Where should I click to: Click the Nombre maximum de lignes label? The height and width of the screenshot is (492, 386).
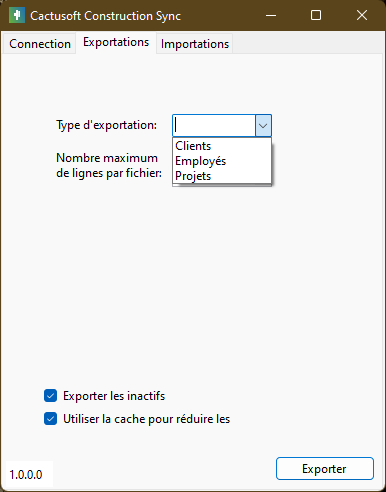coord(109,165)
